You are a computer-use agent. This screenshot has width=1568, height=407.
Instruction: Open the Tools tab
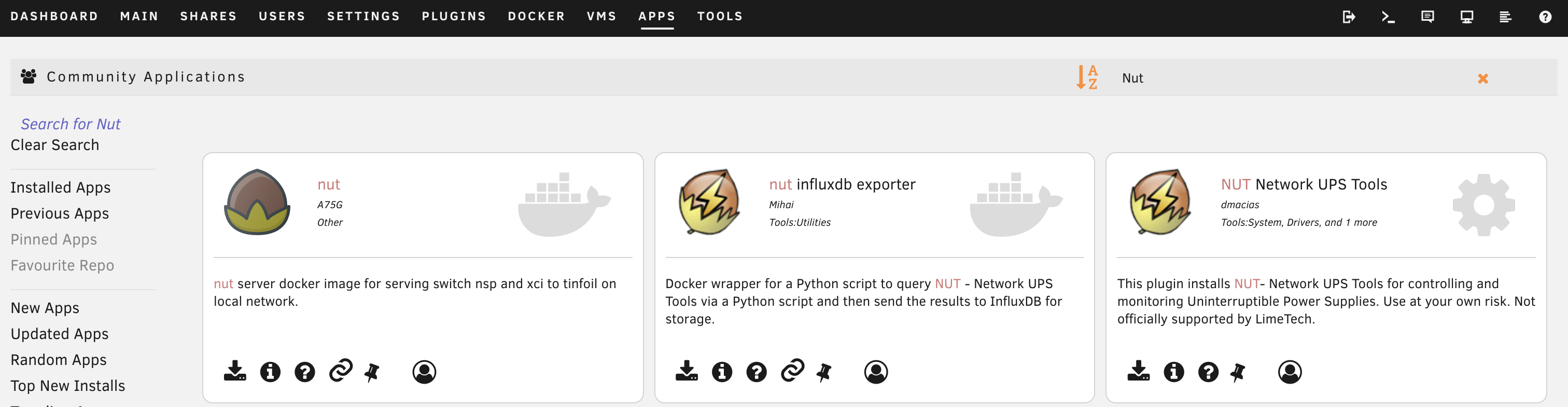(720, 17)
